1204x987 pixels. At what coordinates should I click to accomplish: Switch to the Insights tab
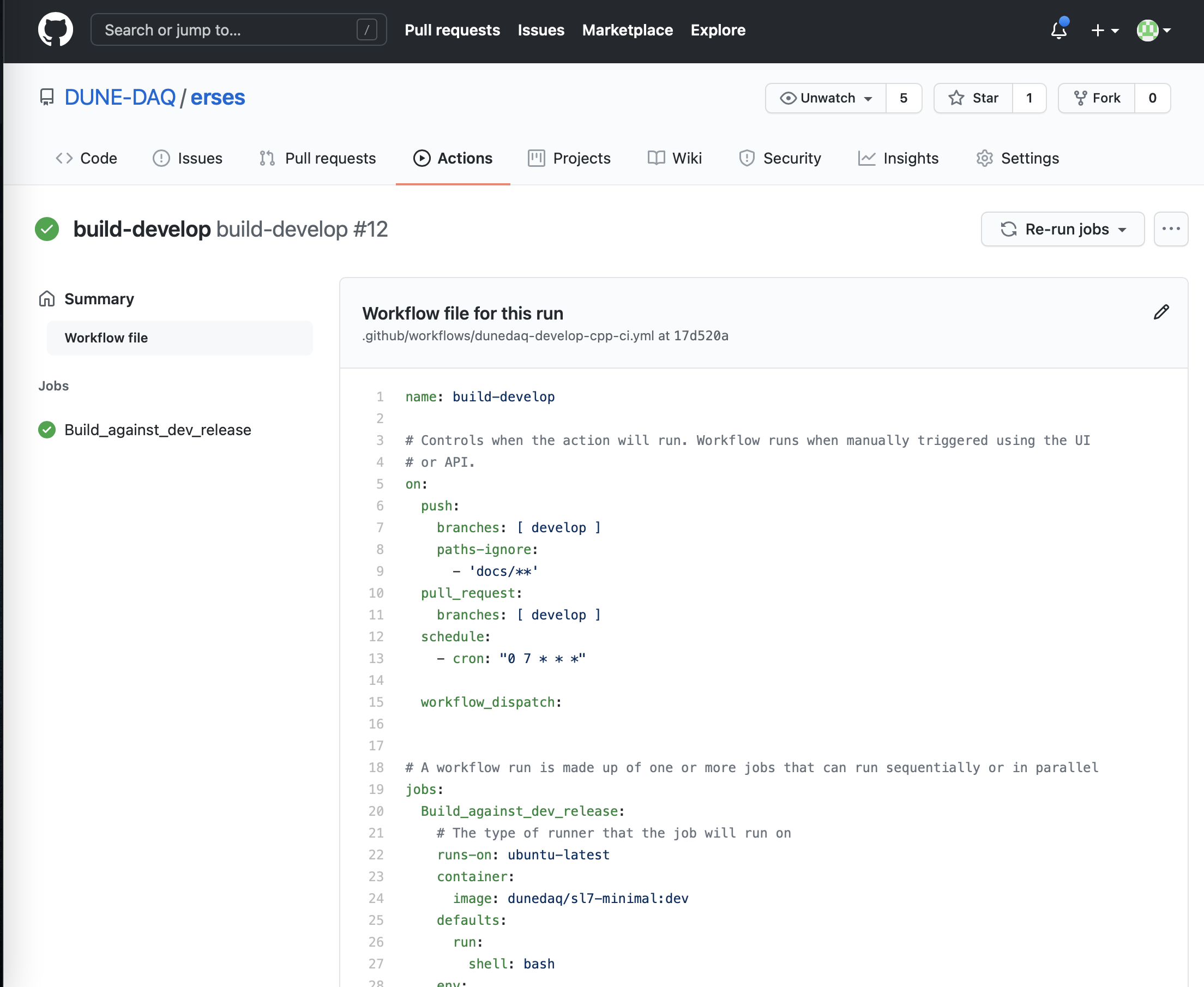(898, 158)
